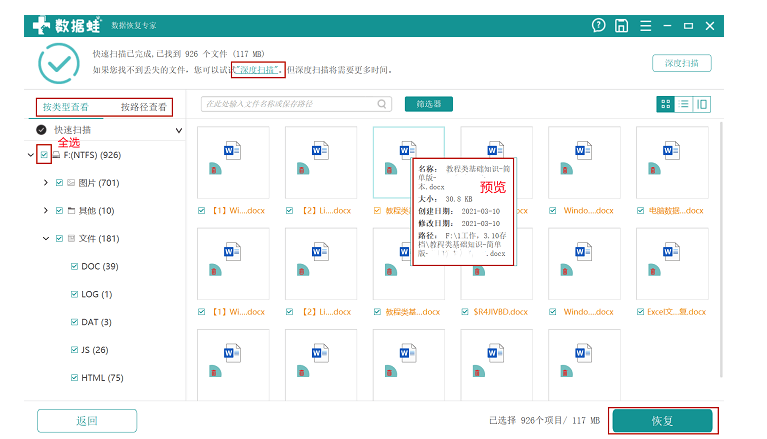Viewport: 767px width, 439px height.
Task: Switch to preview pane view icon
Action: tap(702, 104)
